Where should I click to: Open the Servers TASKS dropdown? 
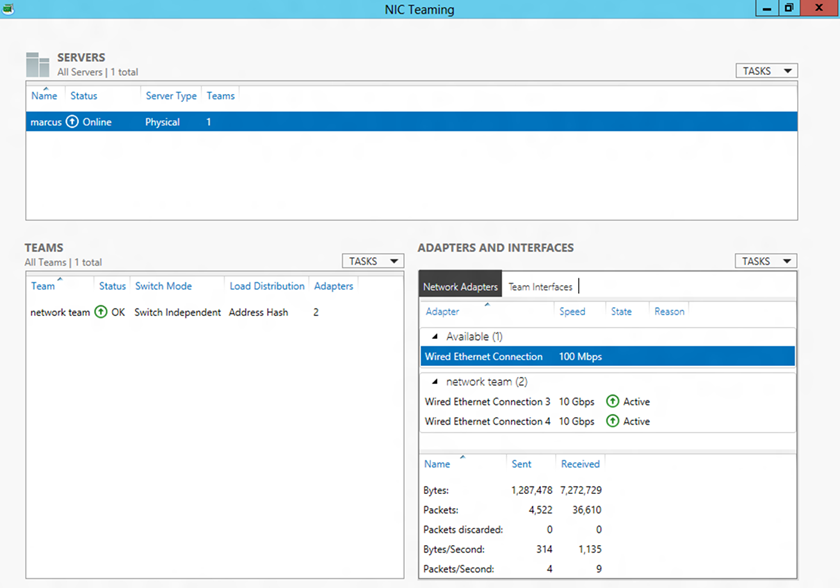coord(766,71)
